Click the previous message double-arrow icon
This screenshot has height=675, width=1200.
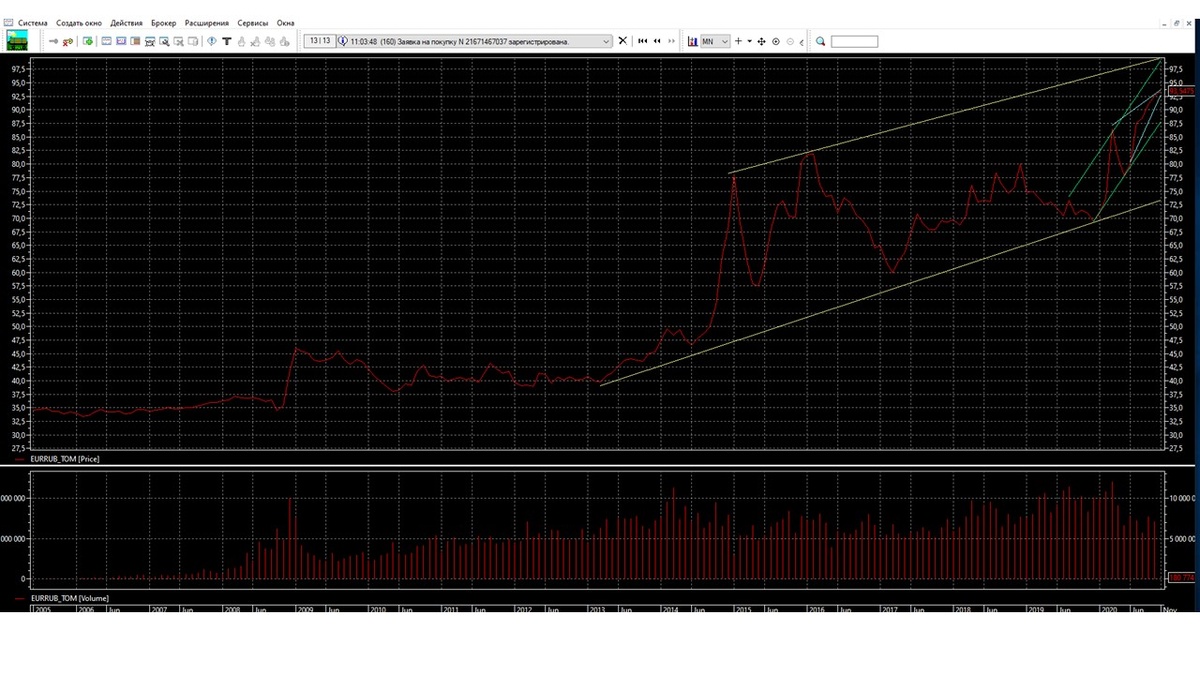657,41
